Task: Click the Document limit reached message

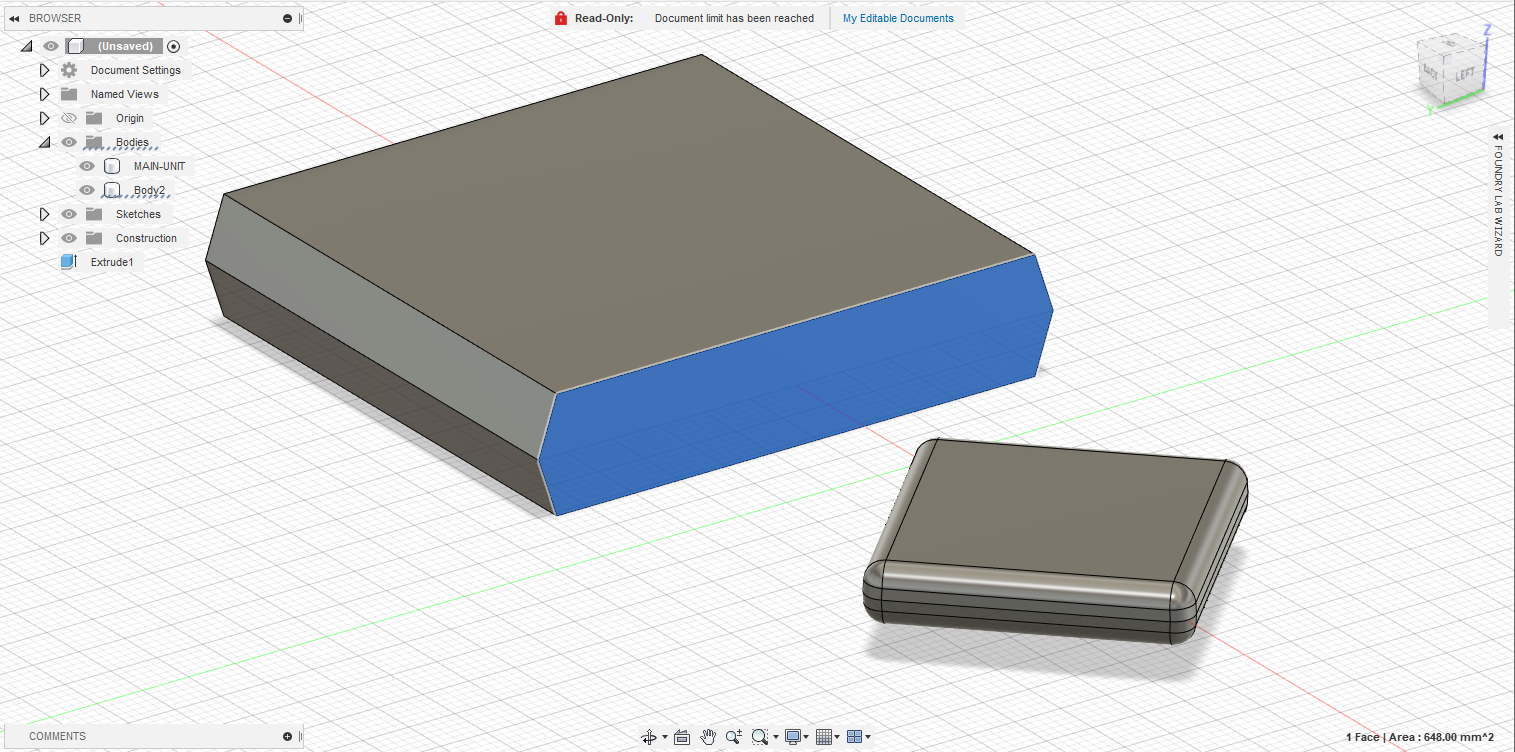Action: click(734, 18)
